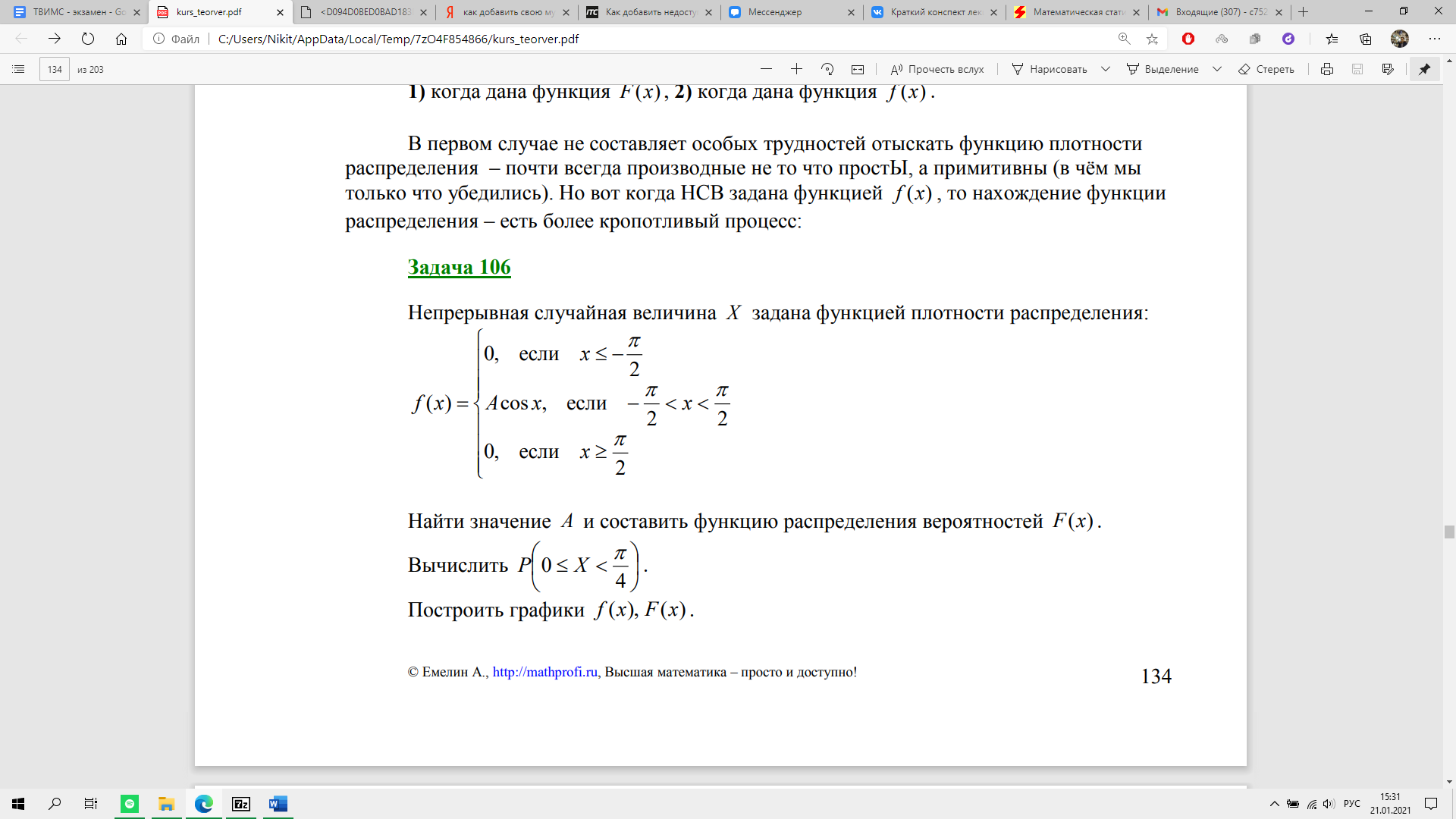Open the user profile avatar
Image resolution: width=1456 pixels, height=819 pixels.
coord(1400,39)
